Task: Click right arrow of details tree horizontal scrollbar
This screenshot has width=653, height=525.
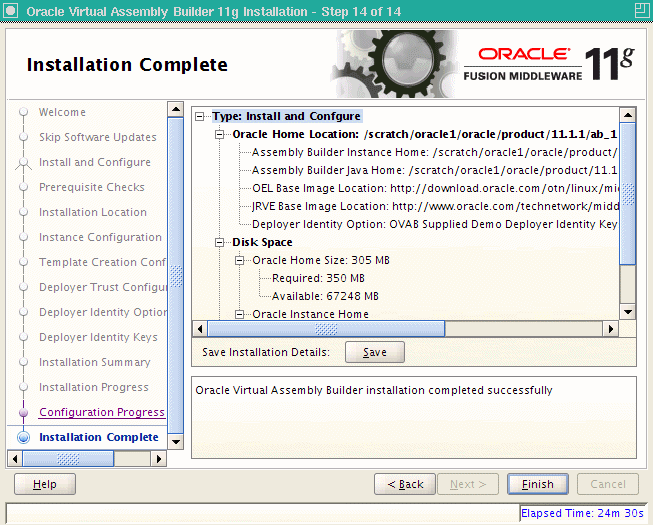Action: 611,329
